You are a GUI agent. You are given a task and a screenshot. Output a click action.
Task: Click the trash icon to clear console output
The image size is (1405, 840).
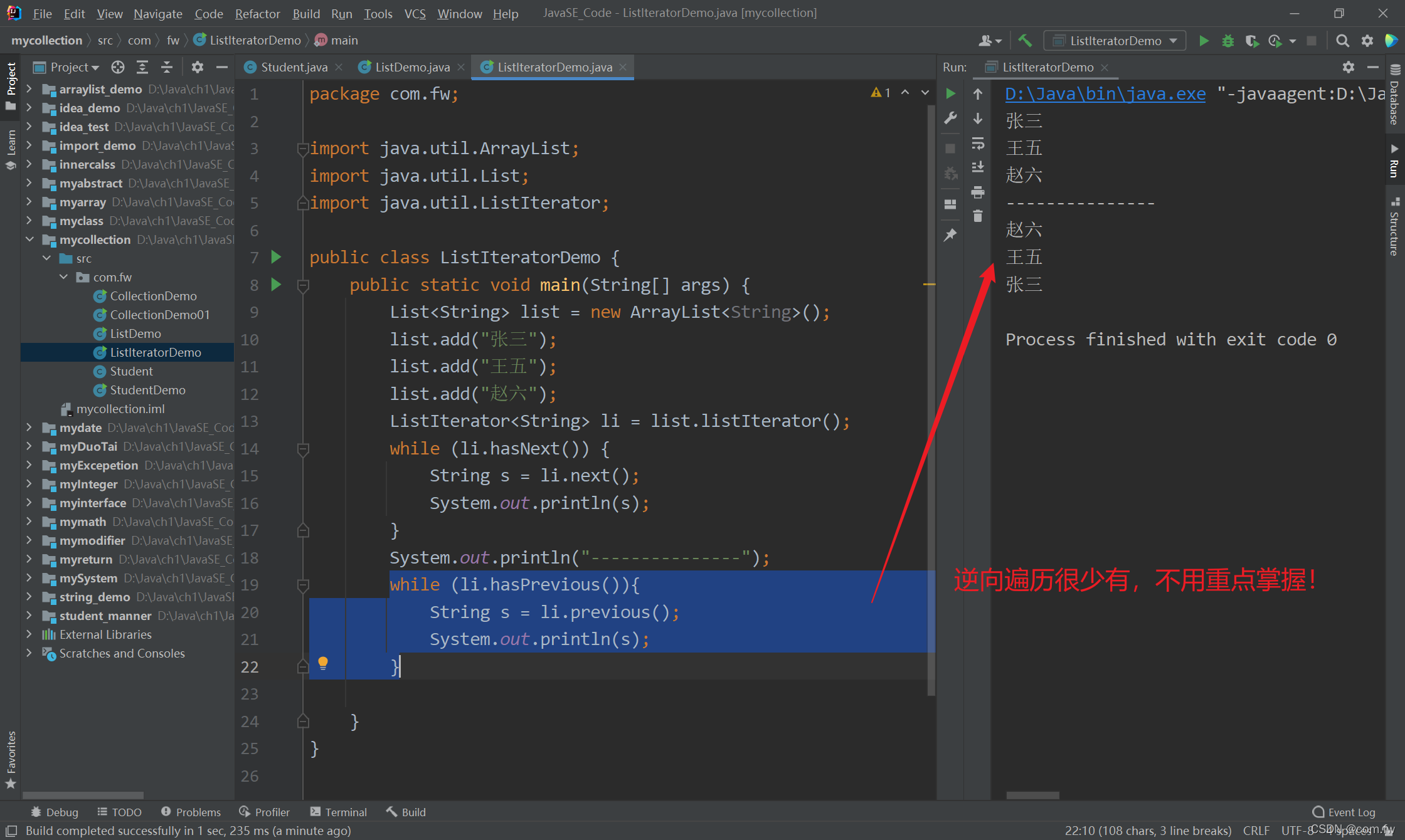coord(978,216)
